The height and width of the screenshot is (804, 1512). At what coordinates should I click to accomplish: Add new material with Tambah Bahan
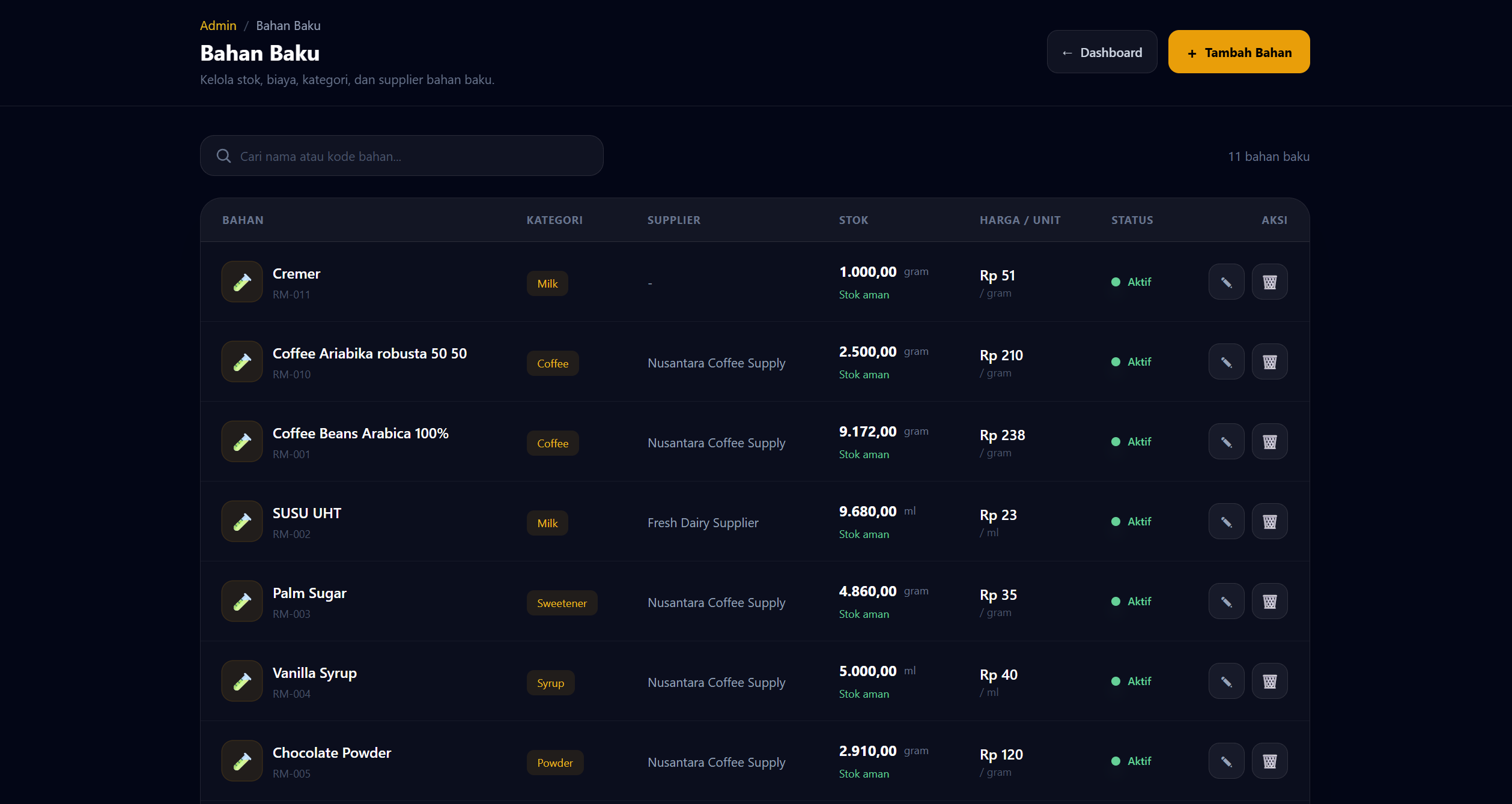coord(1239,52)
